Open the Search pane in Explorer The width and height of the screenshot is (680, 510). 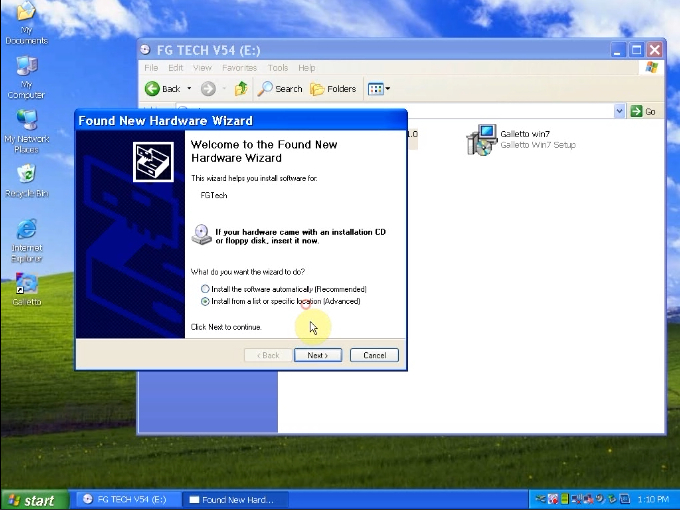(x=280, y=89)
